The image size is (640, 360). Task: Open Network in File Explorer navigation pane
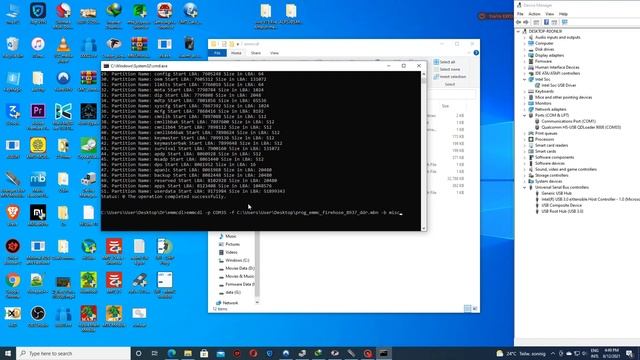[227, 303]
